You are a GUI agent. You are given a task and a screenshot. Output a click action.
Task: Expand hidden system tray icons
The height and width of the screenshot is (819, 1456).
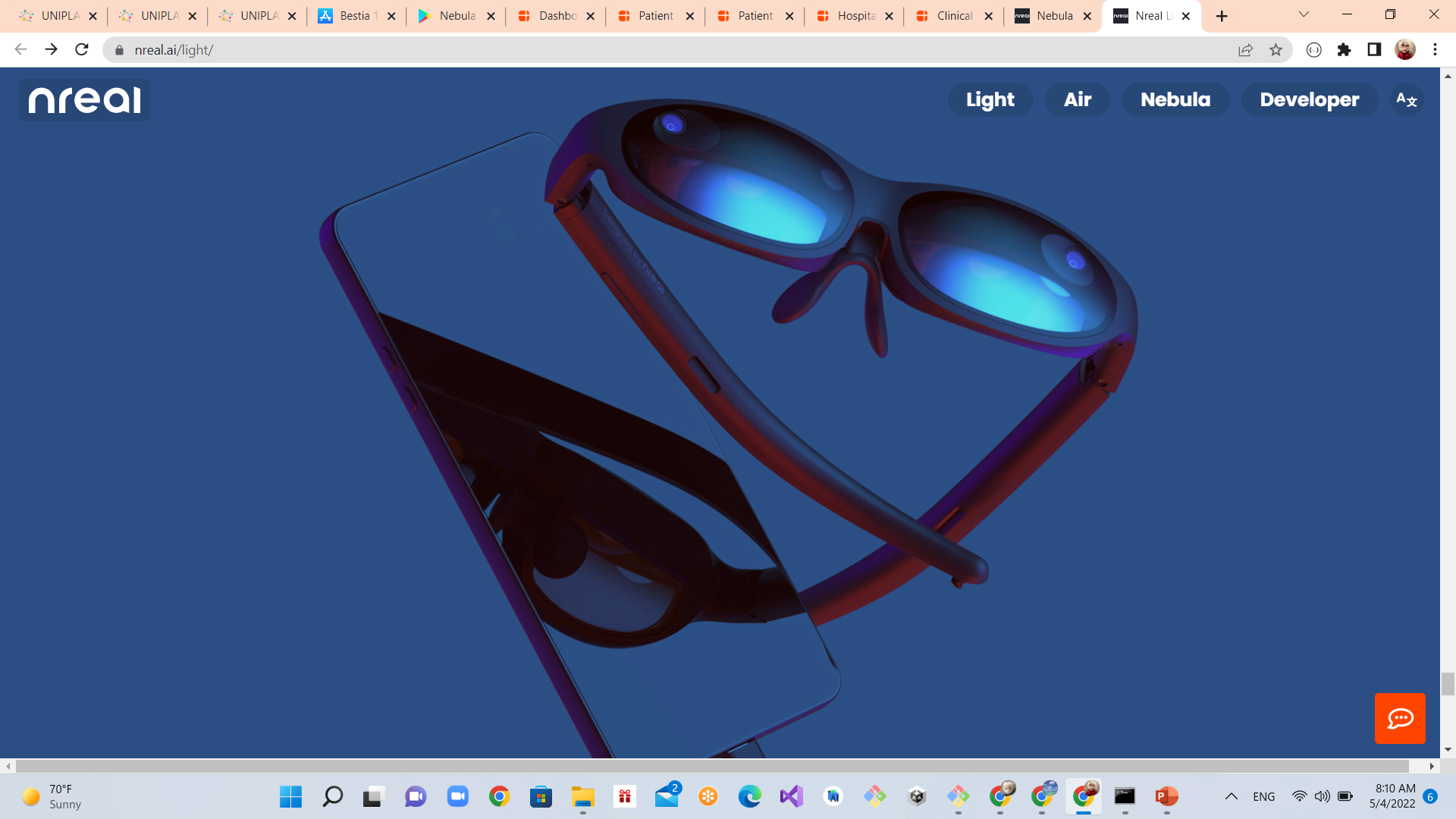point(1230,796)
